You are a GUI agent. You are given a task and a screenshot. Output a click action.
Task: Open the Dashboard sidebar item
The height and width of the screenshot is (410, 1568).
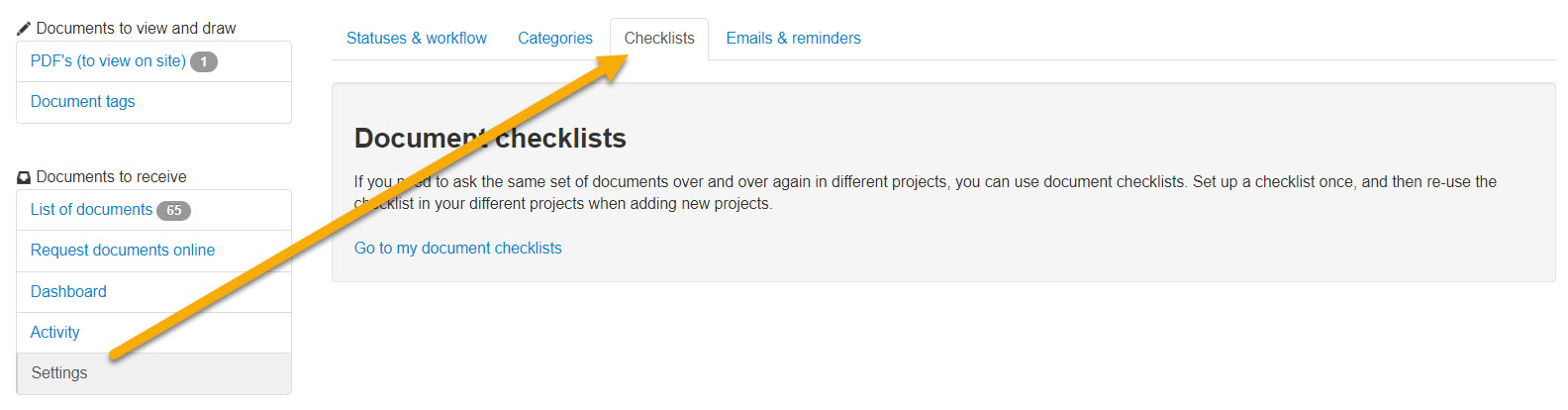coord(68,292)
